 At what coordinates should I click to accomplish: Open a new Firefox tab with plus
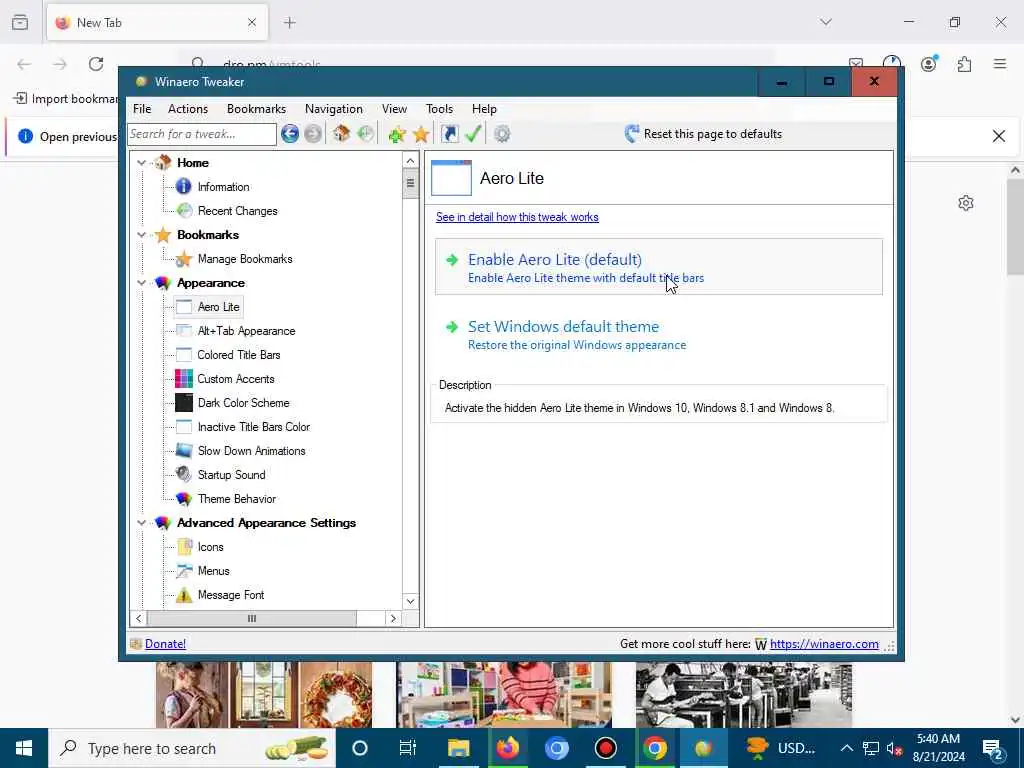coord(290,23)
